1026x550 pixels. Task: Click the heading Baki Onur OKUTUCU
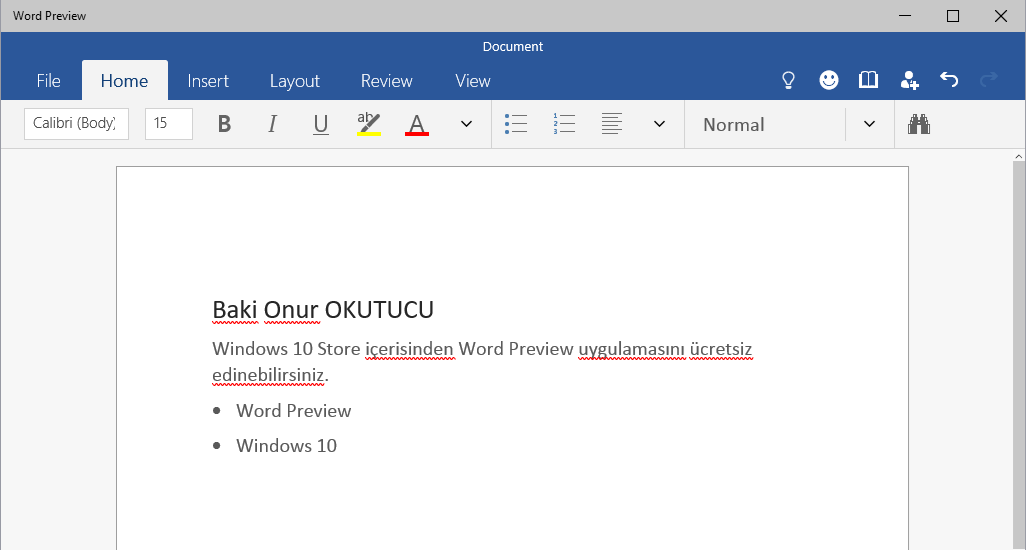coord(323,309)
